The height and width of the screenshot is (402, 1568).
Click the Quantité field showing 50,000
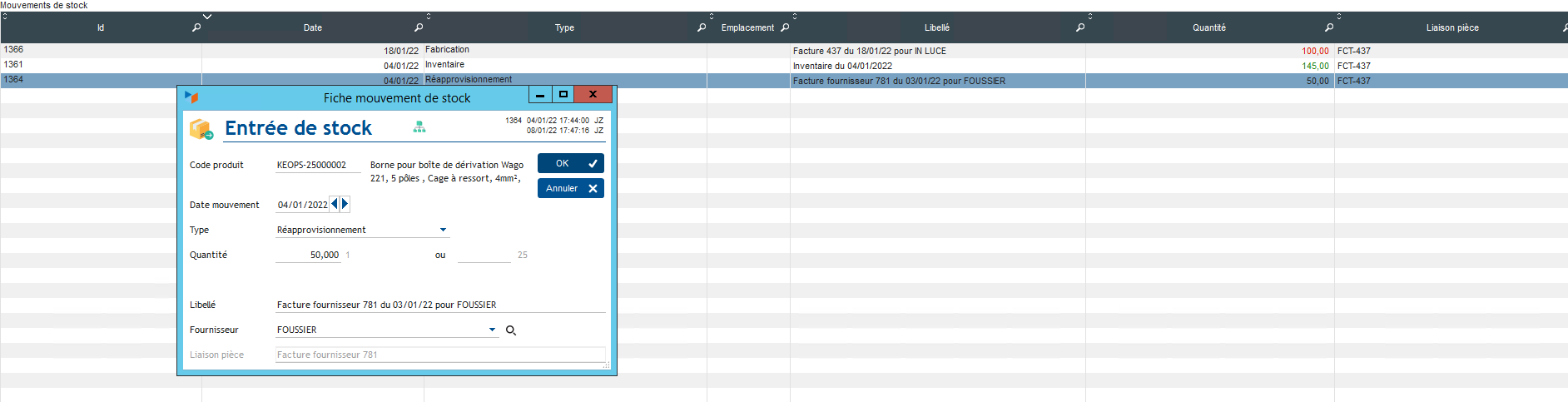pos(309,255)
